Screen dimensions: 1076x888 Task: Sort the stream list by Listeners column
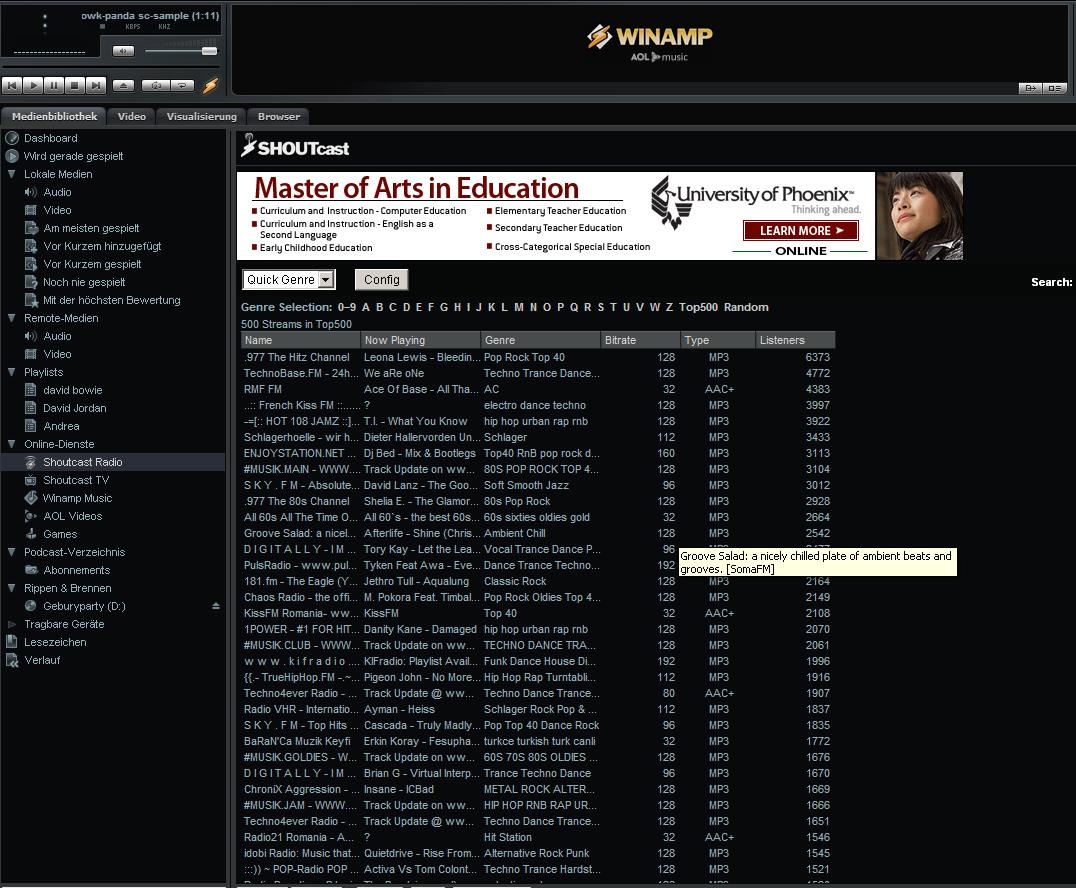coord(795,340)
